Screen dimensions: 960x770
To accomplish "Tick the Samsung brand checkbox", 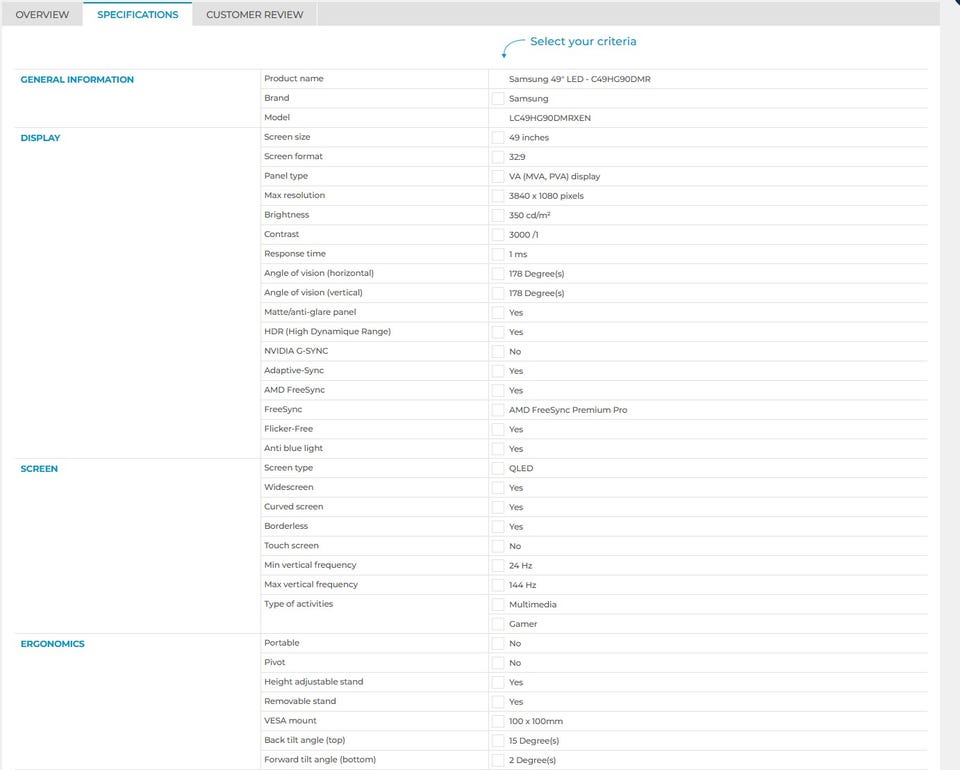I will point(498,99).
